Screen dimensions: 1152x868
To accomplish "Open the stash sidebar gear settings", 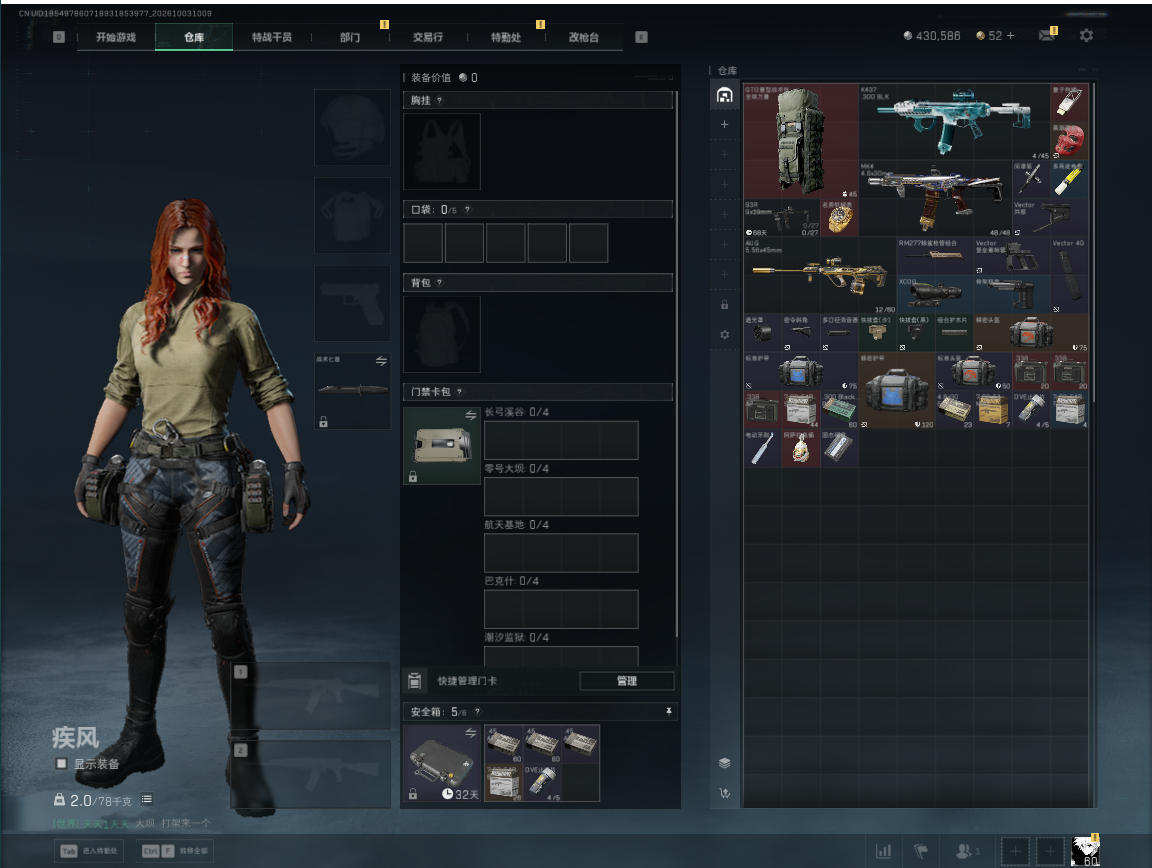I will [724, 334].
